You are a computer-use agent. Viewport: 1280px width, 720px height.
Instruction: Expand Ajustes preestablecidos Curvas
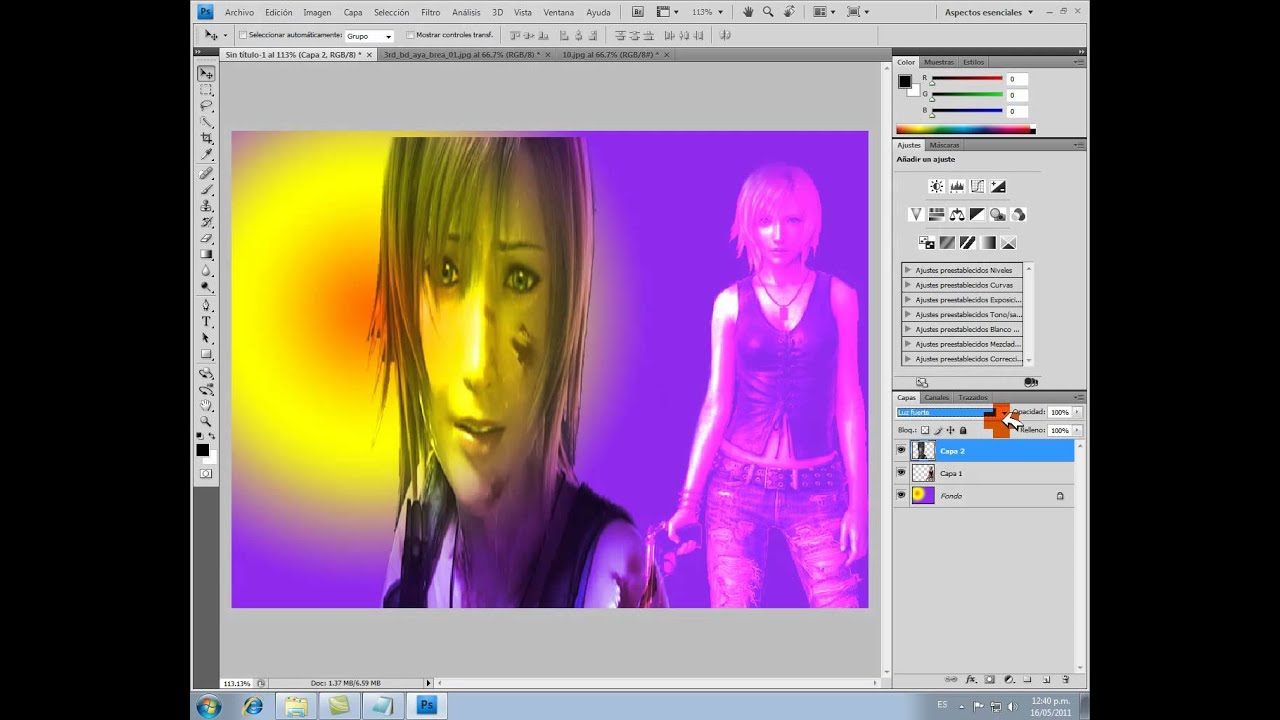click(x=907, y=285)
